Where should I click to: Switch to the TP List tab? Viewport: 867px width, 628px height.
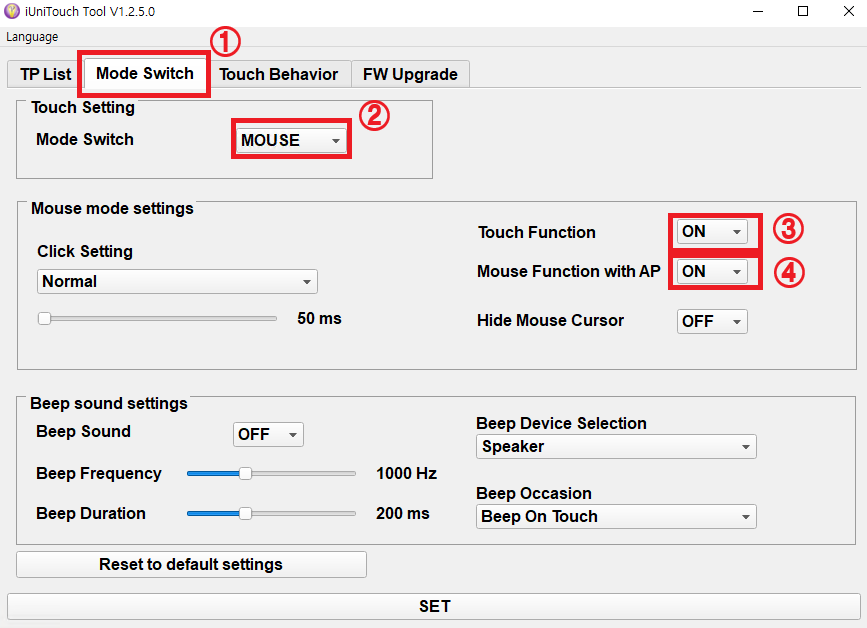(45, 74)
